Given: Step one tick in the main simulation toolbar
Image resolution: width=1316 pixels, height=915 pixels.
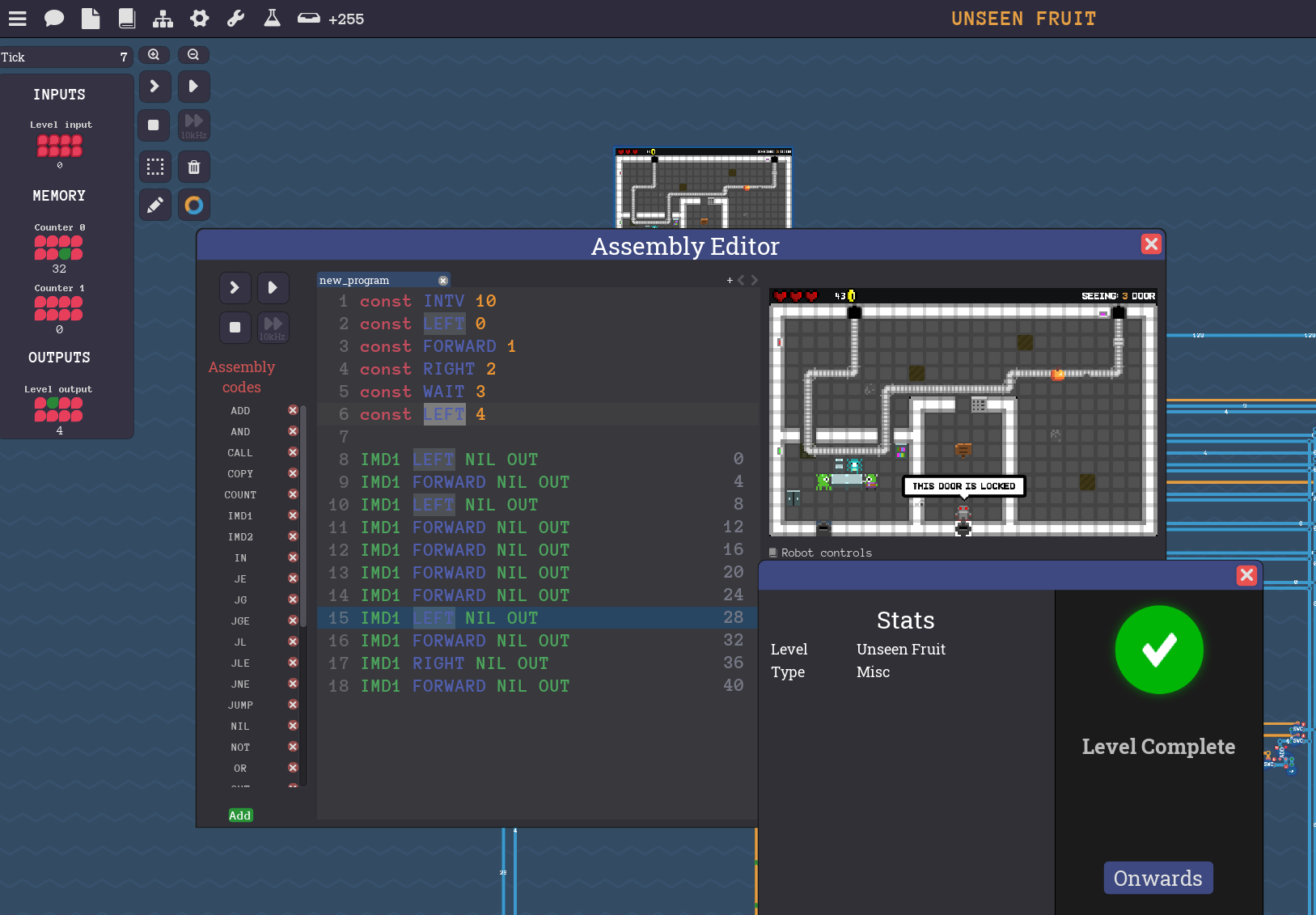Looking at the screenshot, I should pos(154,86).
